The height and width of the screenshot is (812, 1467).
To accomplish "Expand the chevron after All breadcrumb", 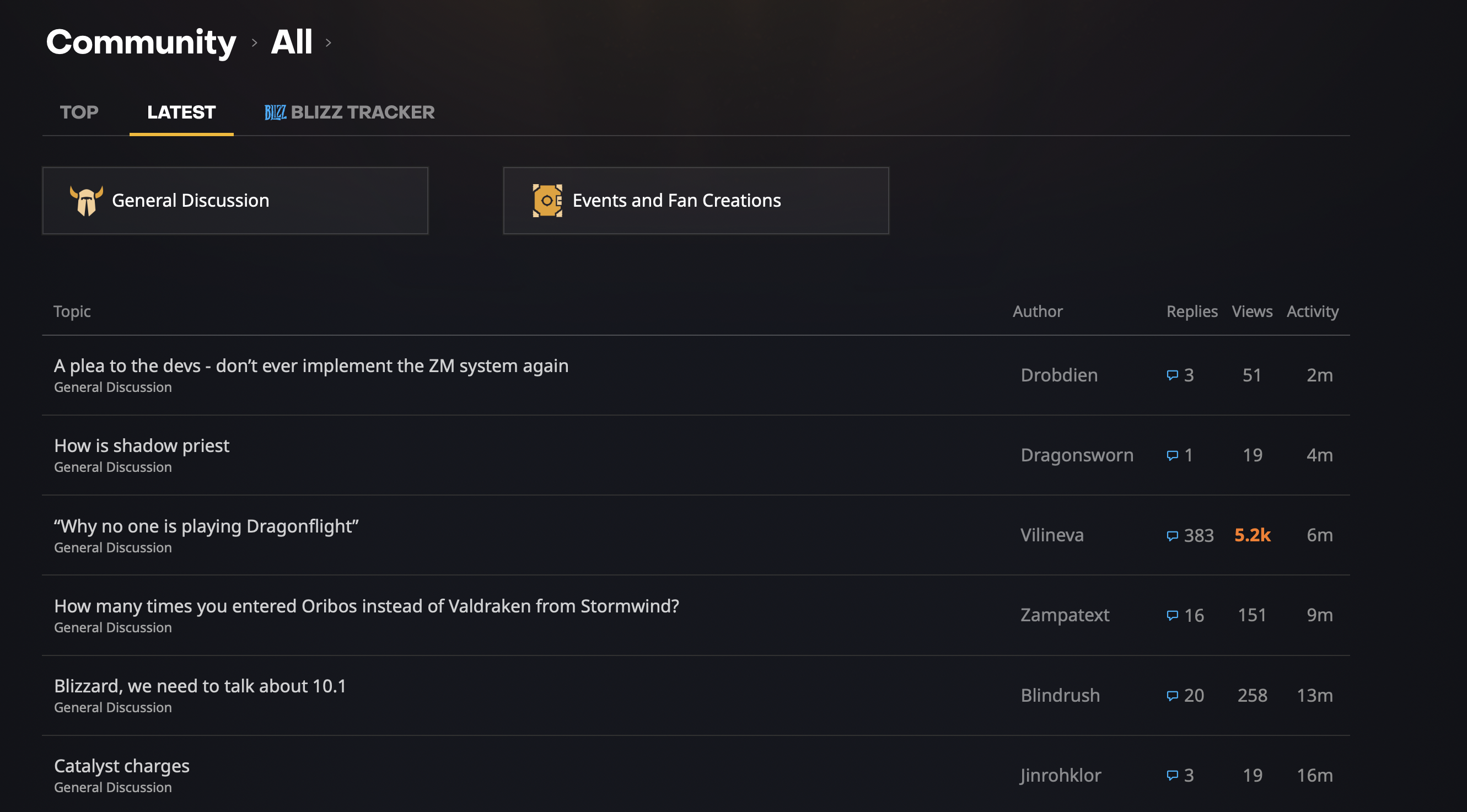I will coord(328,42).
